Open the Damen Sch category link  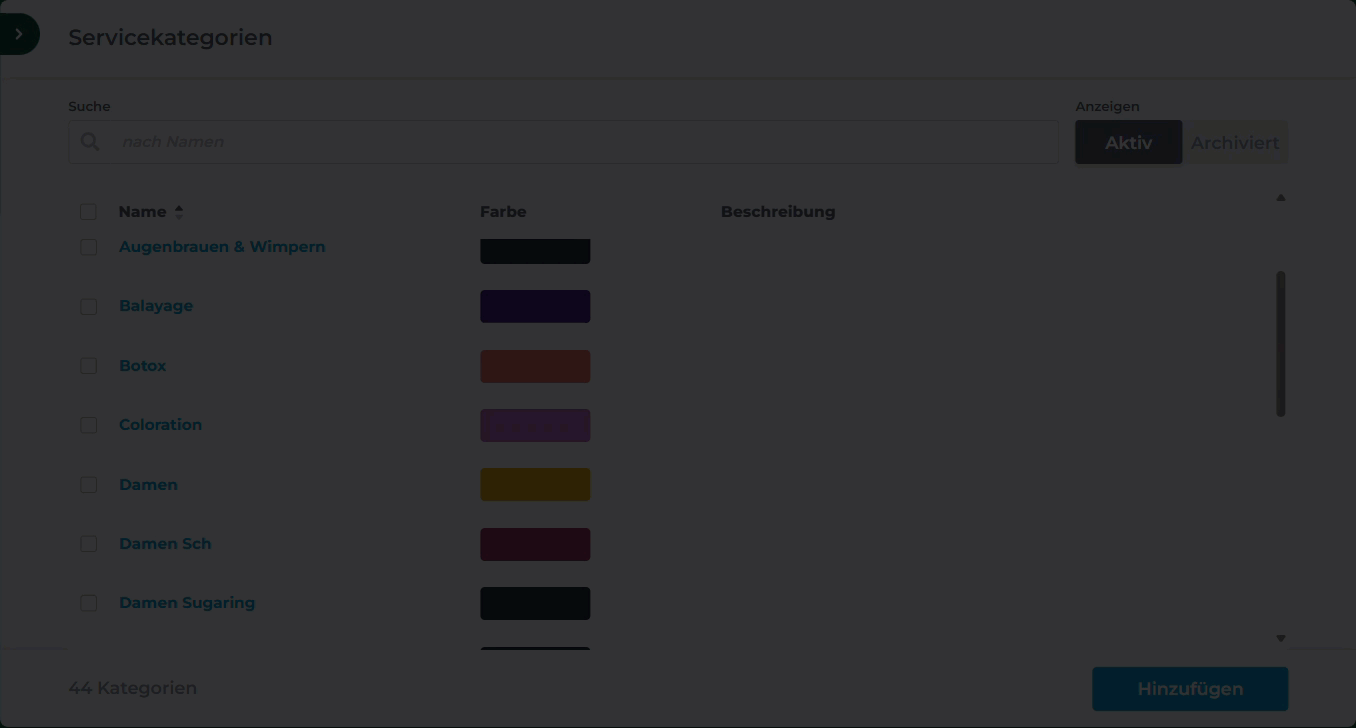165,544
